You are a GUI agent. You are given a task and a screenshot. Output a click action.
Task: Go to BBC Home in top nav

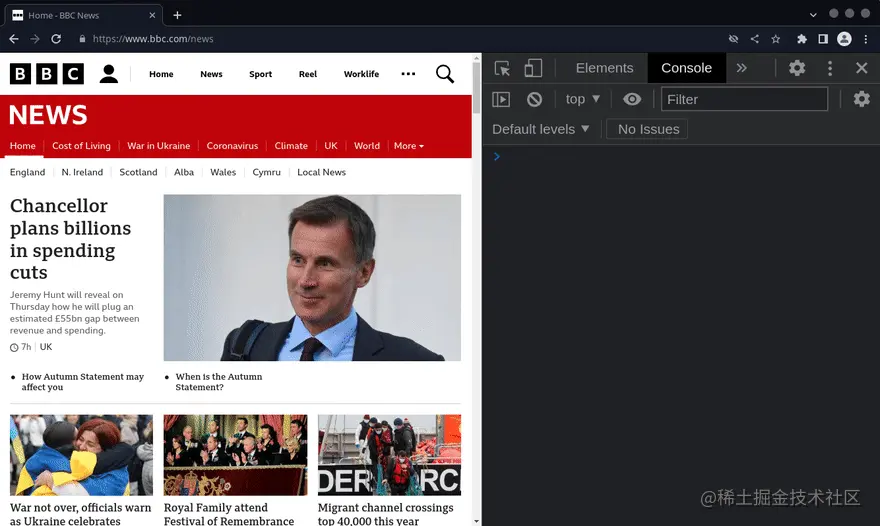tap(161, 74)
